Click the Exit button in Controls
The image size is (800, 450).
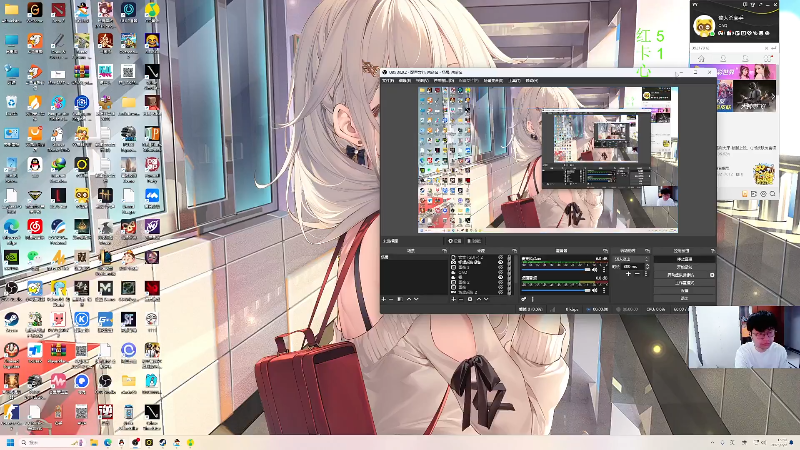pos(685,298)
